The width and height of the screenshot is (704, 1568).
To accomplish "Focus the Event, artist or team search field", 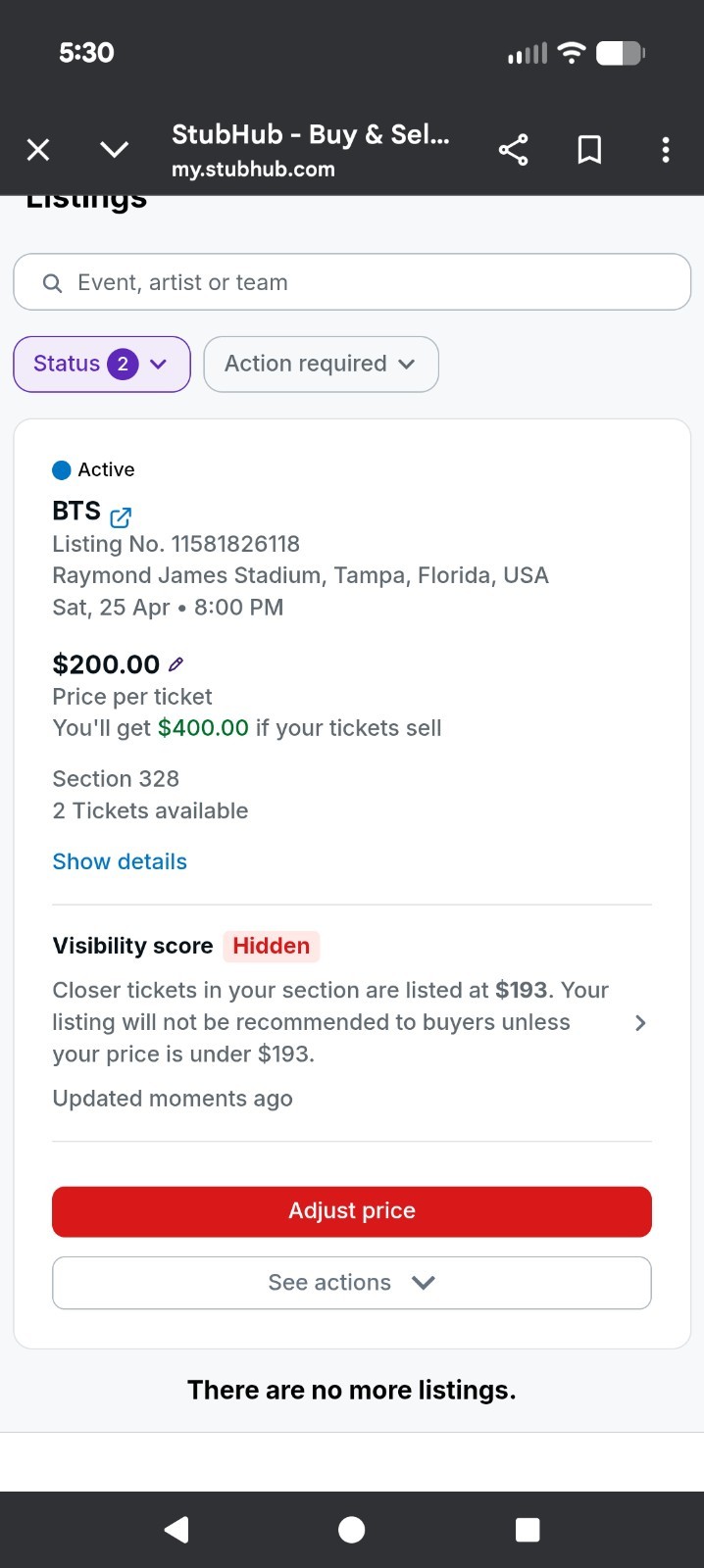I will [x=352, y=282].
